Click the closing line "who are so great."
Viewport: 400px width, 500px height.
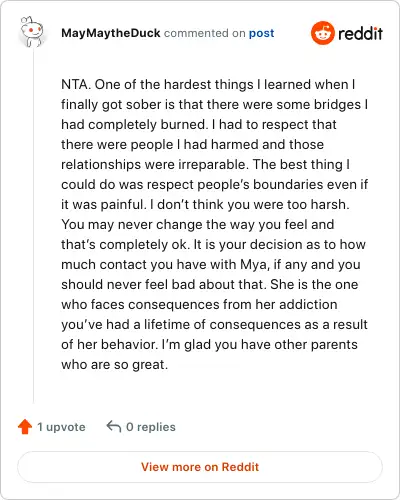[x=114, y=365]
